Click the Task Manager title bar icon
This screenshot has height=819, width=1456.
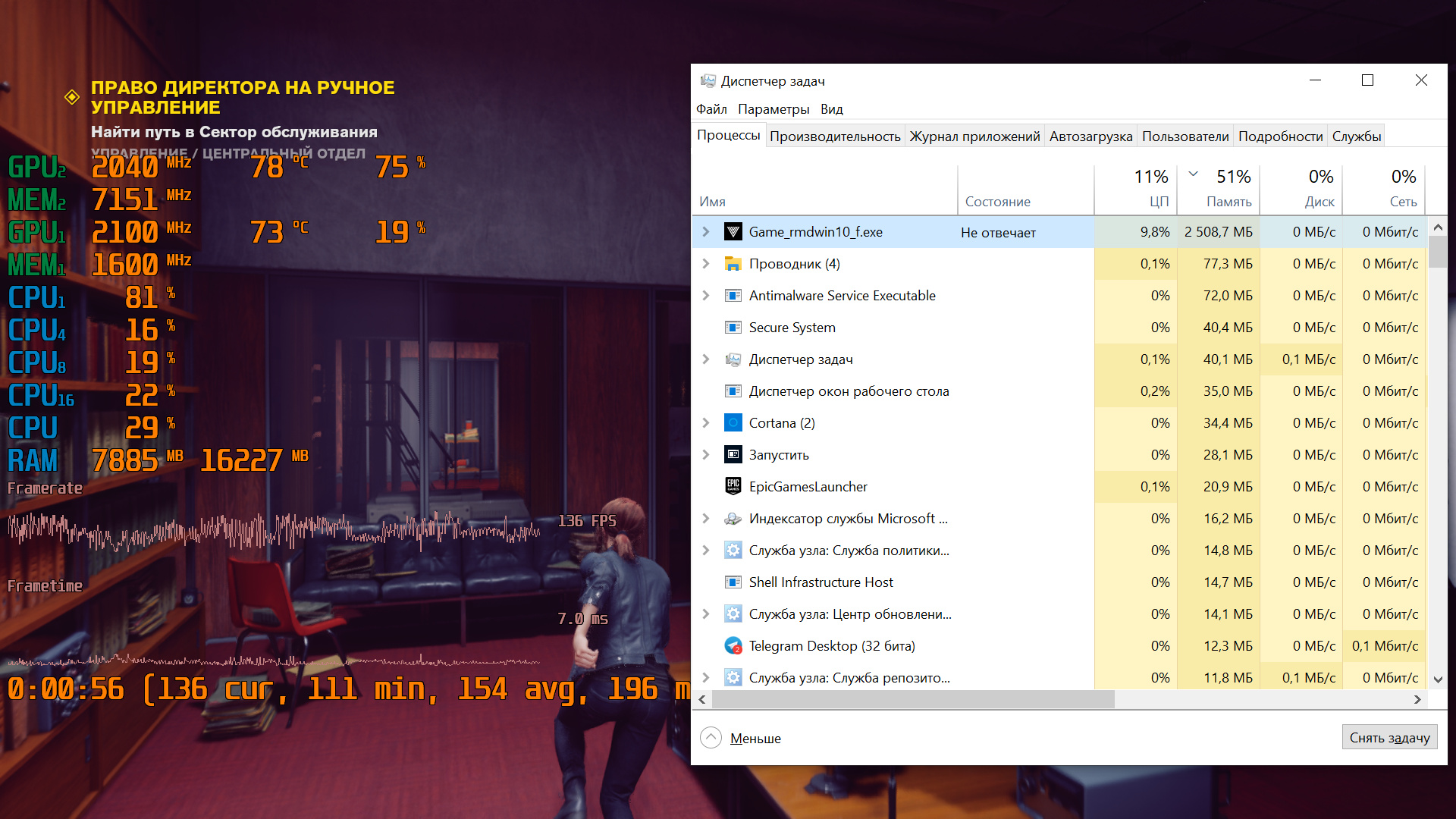708,80
